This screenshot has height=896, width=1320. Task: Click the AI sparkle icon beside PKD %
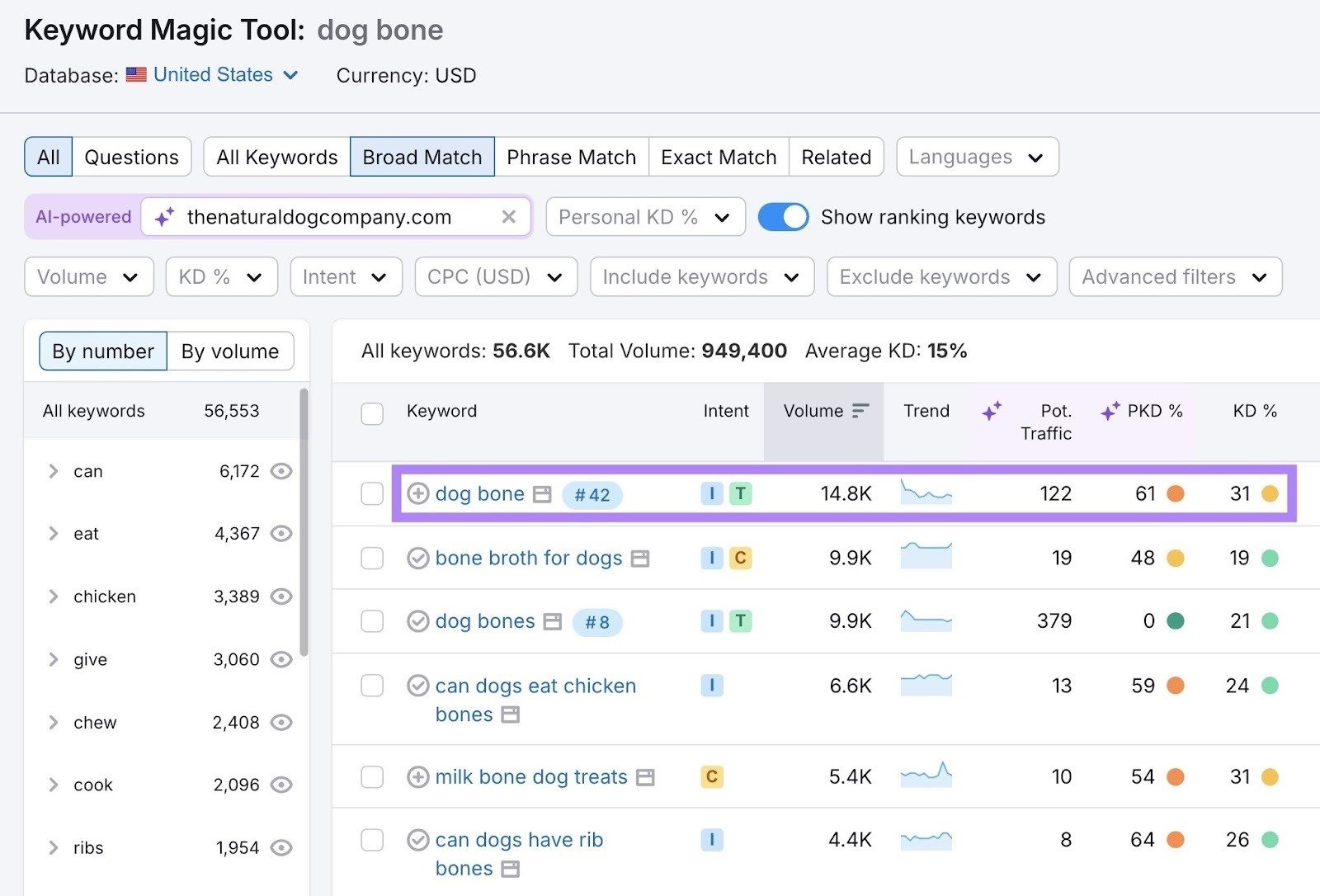[1110, 410]
